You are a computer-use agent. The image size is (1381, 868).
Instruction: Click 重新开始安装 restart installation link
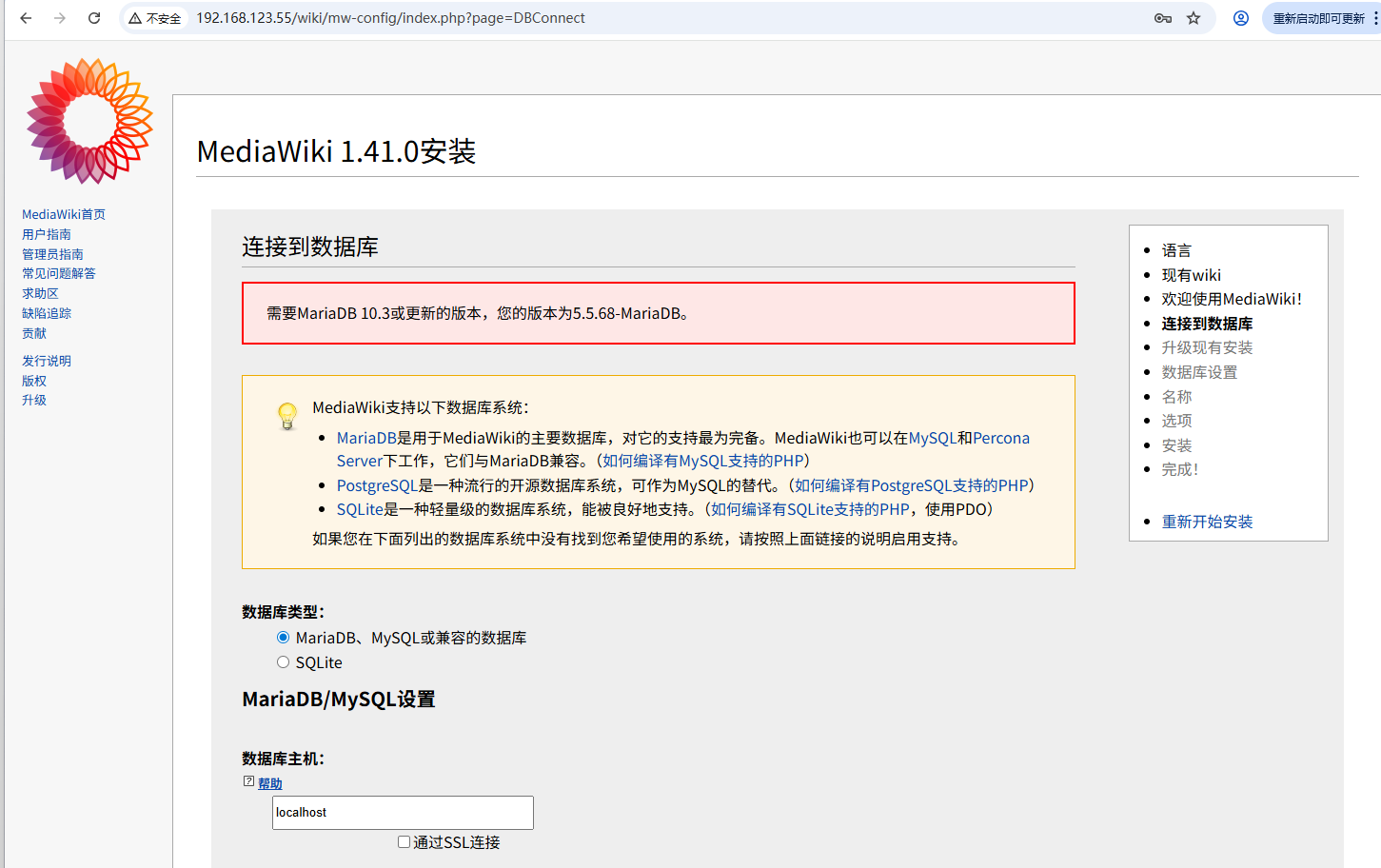[1207, 522]
